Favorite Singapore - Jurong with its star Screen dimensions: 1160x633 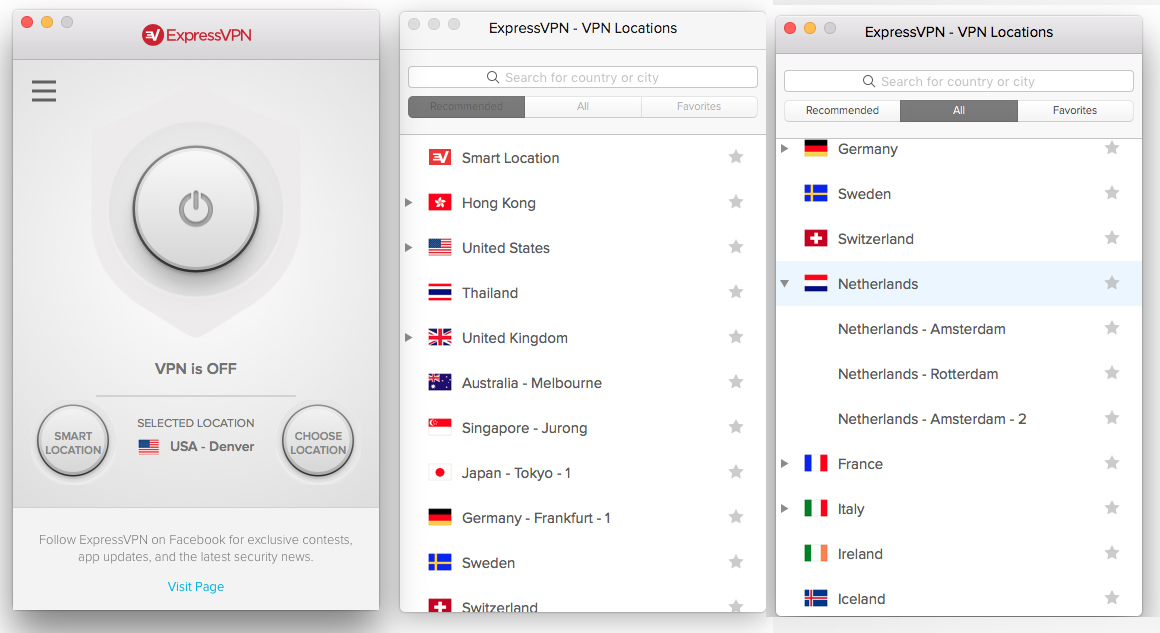(x=735, y=427)
